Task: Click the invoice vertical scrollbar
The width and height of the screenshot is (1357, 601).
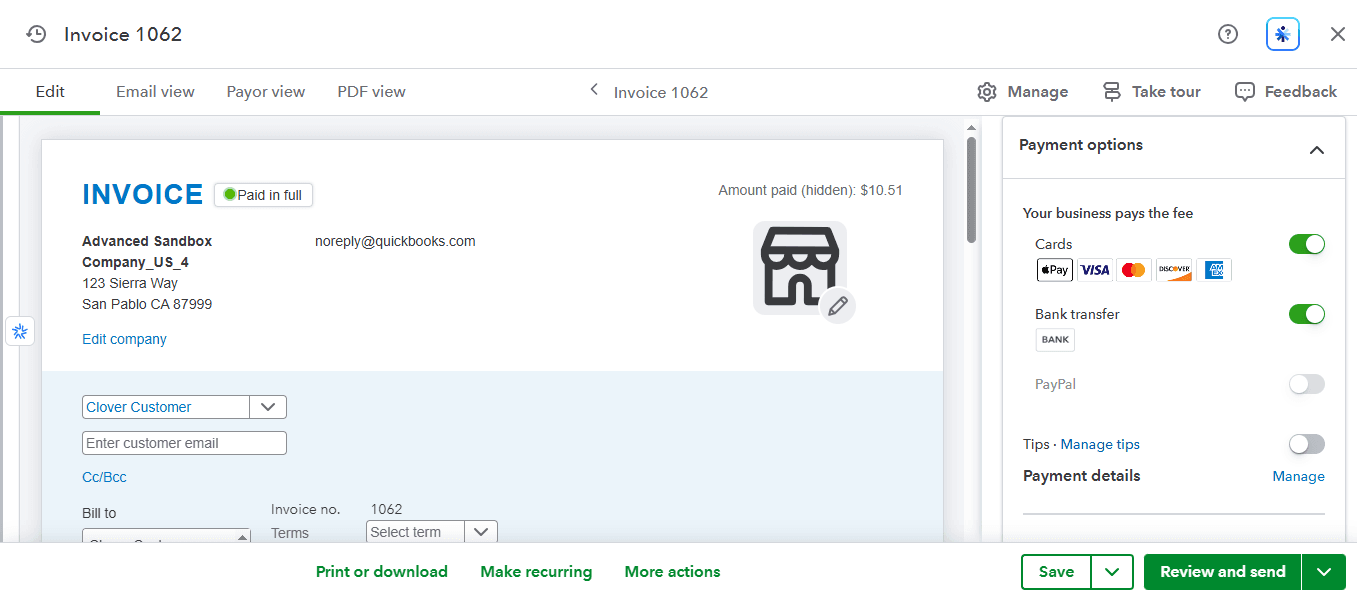Action: pos(971,190)
